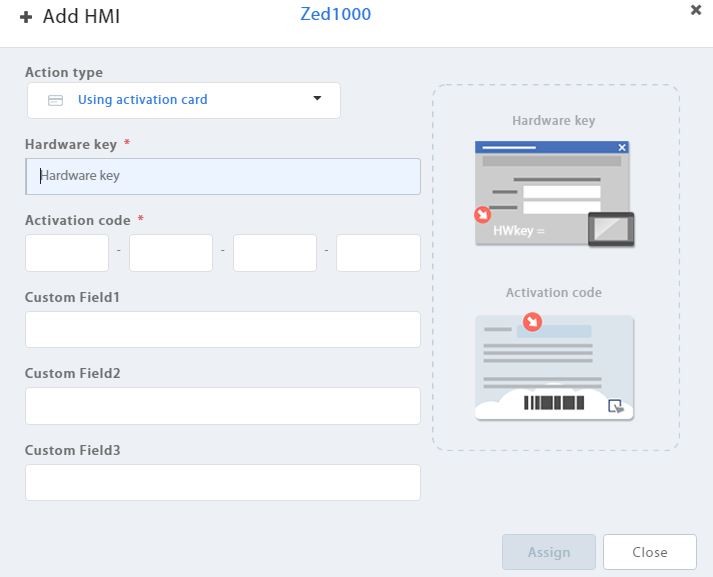Select the second Activation code box

tap(171, 253)
